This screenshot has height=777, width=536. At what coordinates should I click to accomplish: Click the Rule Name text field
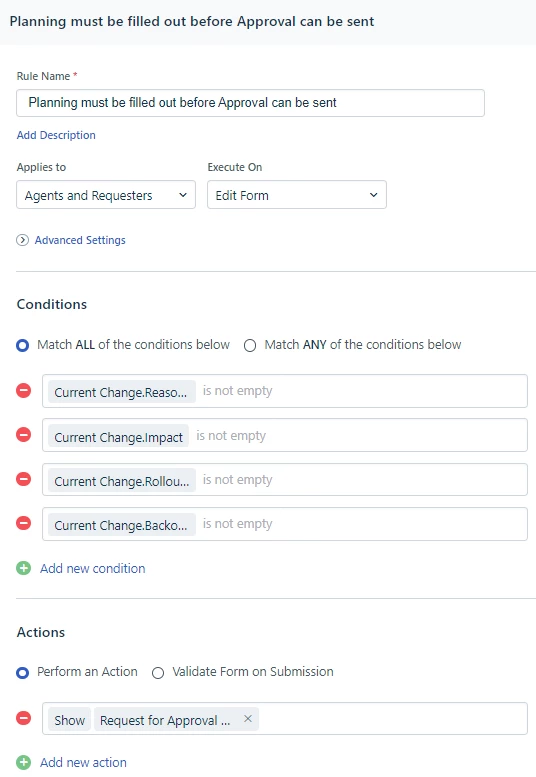250,103
